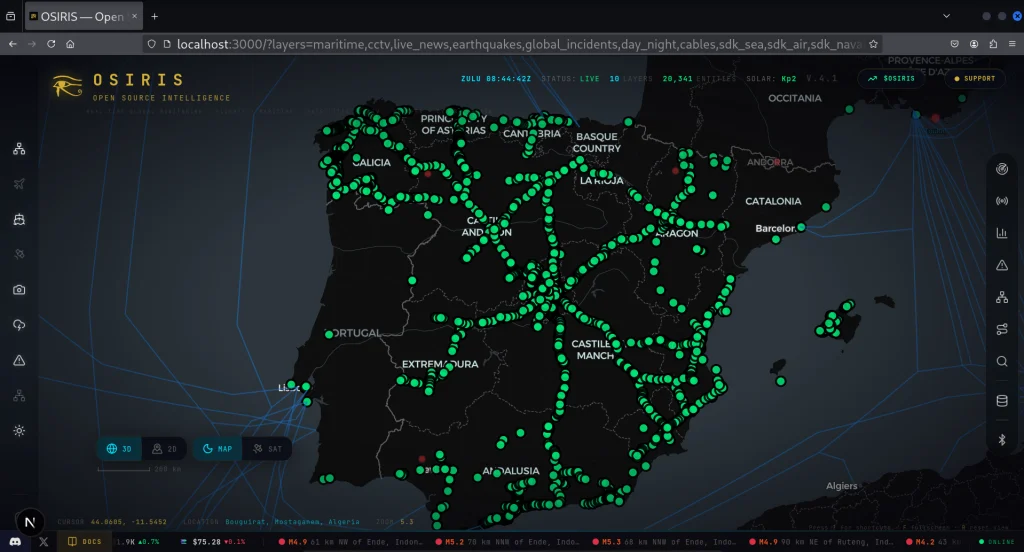Click the 20,341 entities count
The height and width of the screenshot is (552, 1024).
(x=699, y=78)
